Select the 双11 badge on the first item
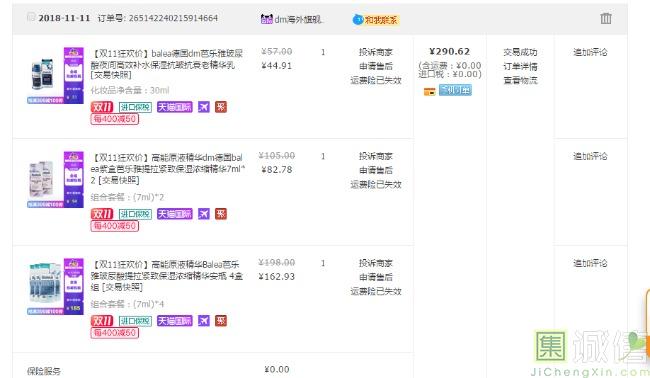The image size is (650, 378). 102,107
